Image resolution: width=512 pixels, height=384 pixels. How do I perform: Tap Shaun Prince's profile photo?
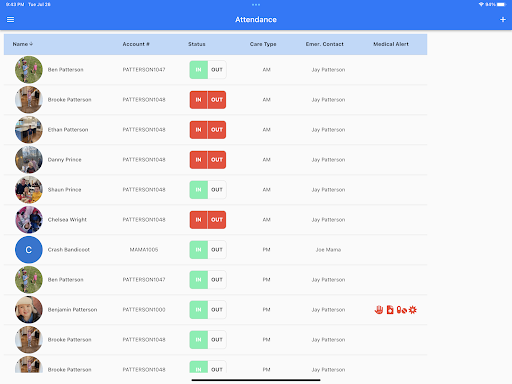29,190
